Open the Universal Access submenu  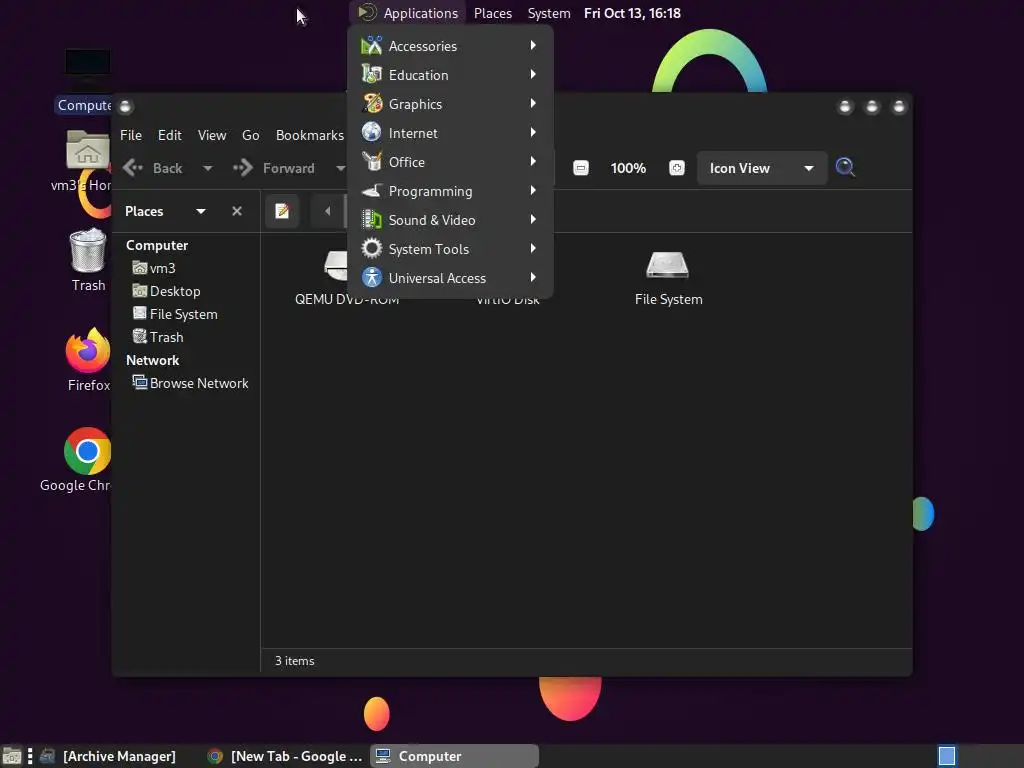[451, 278]
